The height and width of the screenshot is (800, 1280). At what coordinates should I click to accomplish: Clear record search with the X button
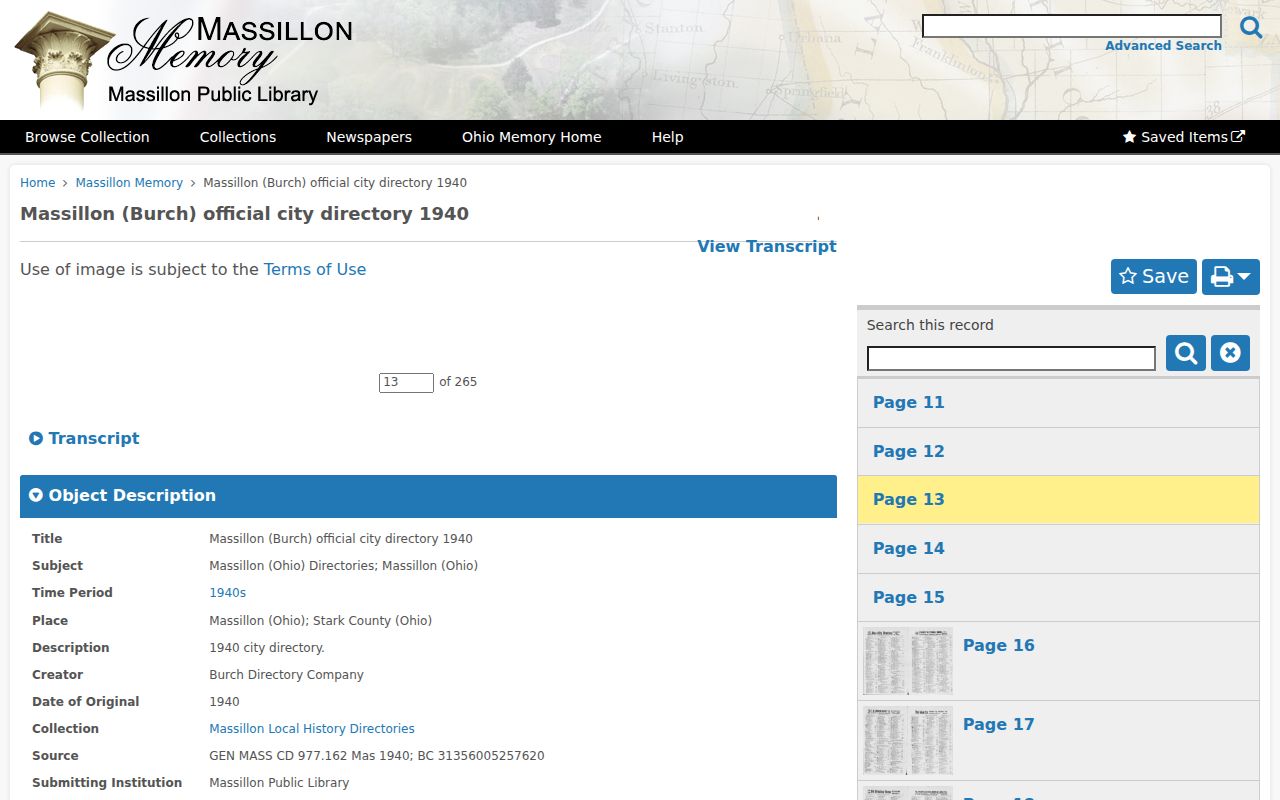(1230, 353)
